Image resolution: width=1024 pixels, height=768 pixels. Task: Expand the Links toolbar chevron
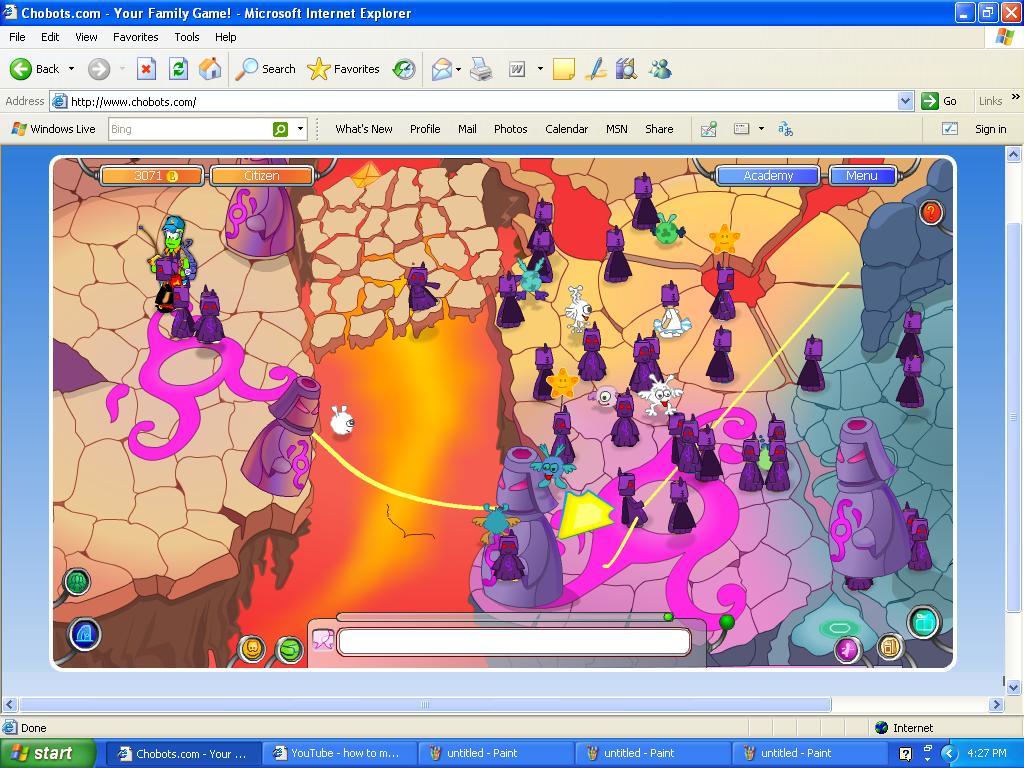1016,97
